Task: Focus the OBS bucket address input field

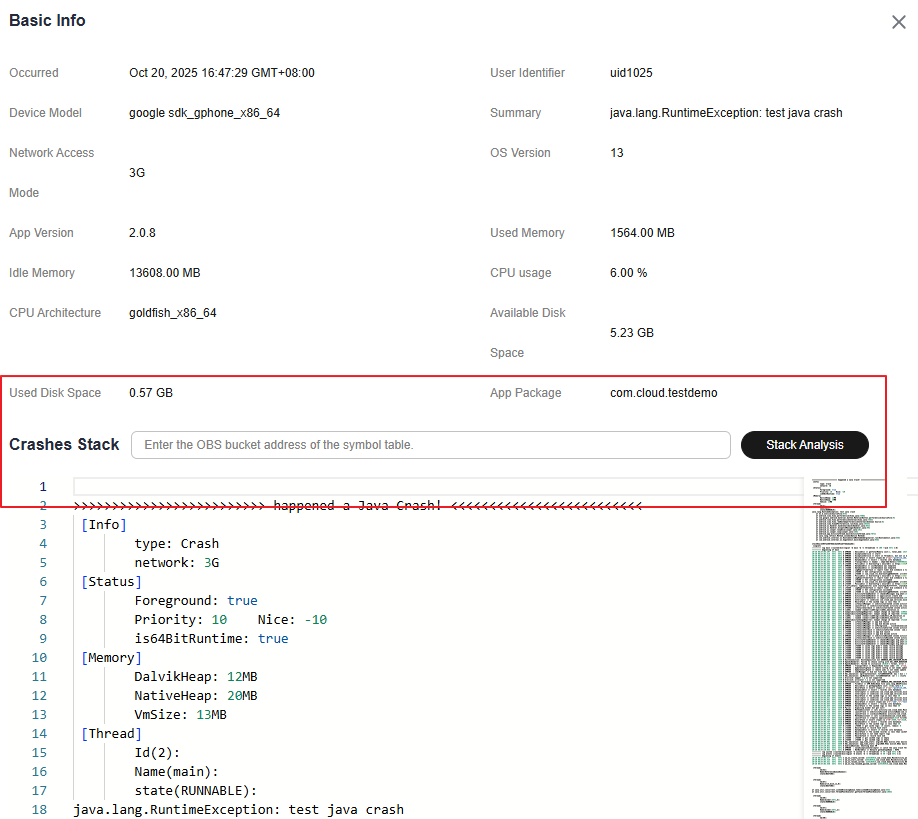Action: pos(430,445)
